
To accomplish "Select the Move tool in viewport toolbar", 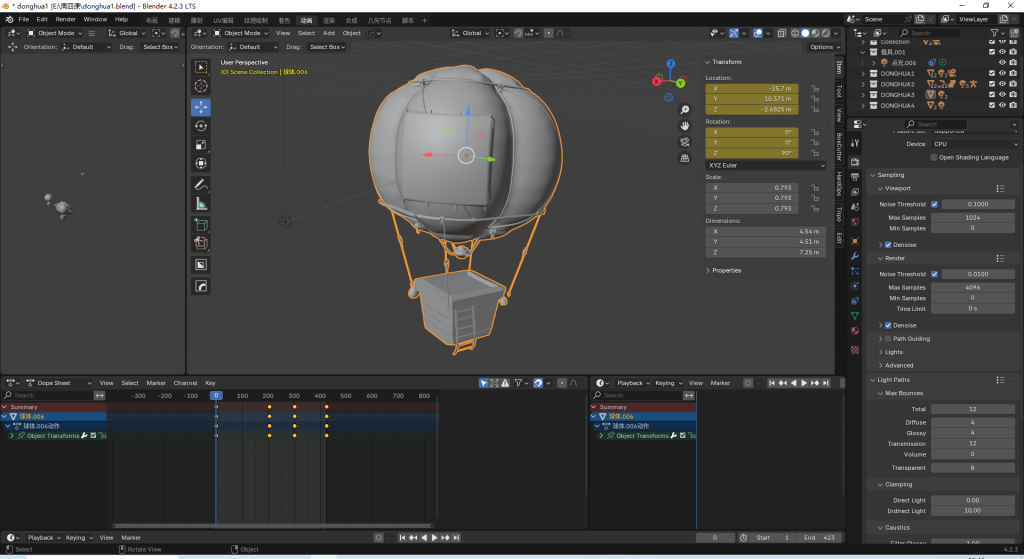I will (x=200, y=107).
